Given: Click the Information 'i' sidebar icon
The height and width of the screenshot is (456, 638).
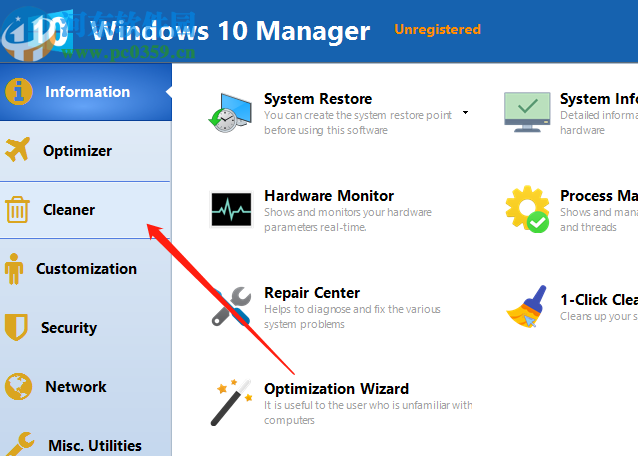Looking at the screenshot, I should tap(19, 92).
